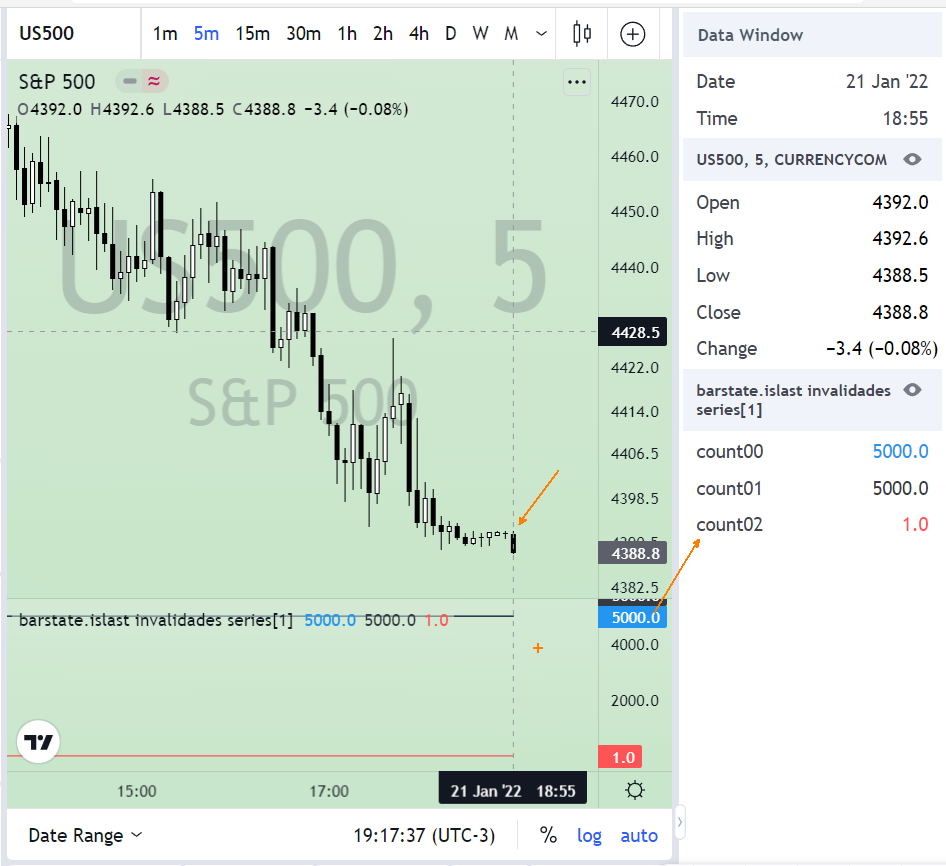The width and height of the screenshot is (946, 866).
Task: Choose the 1h timeframe
Action: tap(347, 34)
